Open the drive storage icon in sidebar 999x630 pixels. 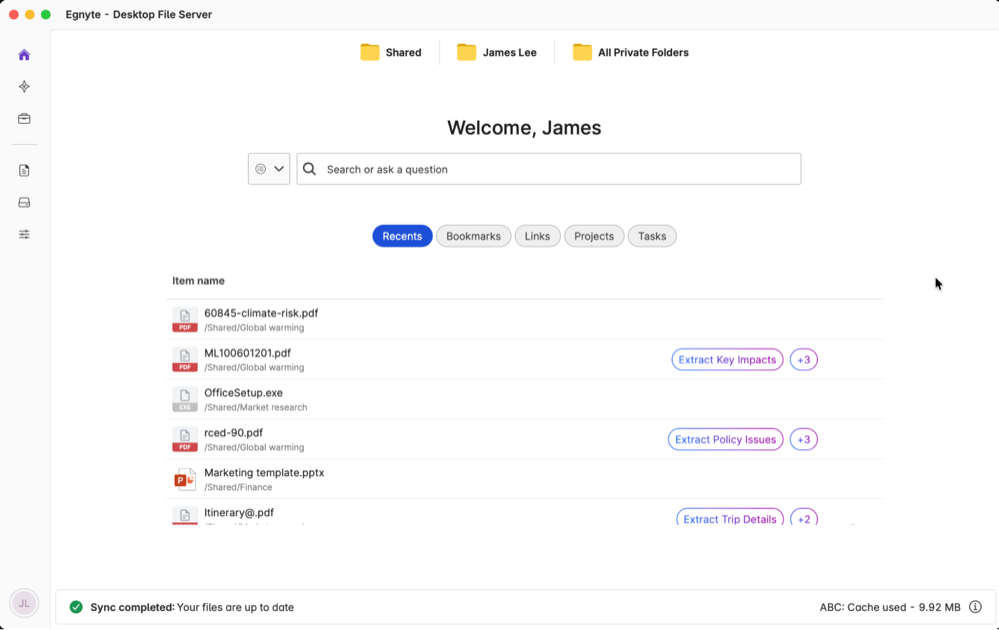point(24,203)
